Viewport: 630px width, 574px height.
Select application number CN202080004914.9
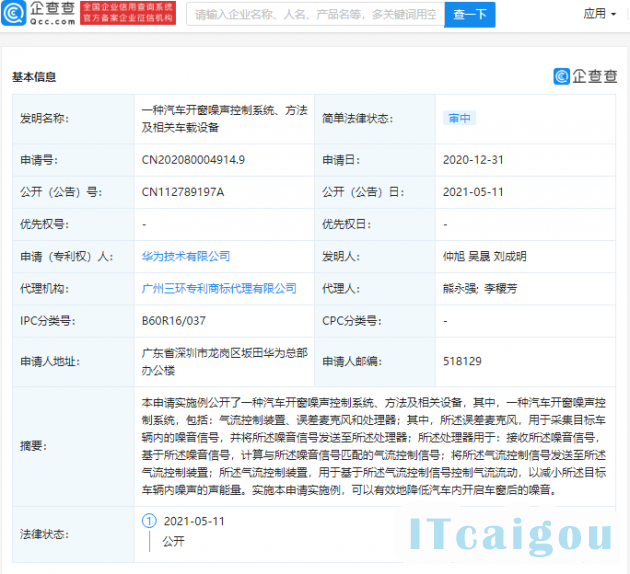coord(193,160)
